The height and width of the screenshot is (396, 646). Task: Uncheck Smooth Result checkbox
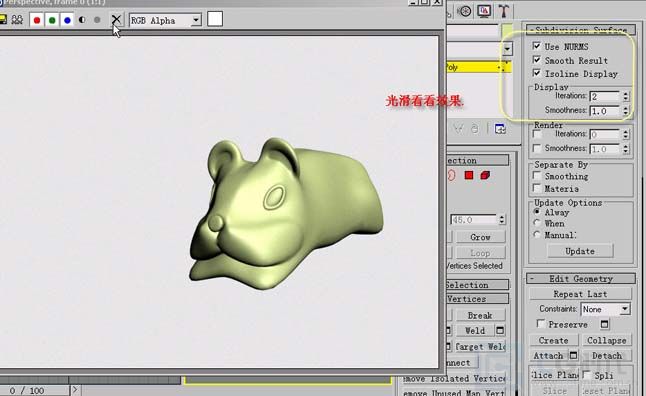click(x=537, y=60)
